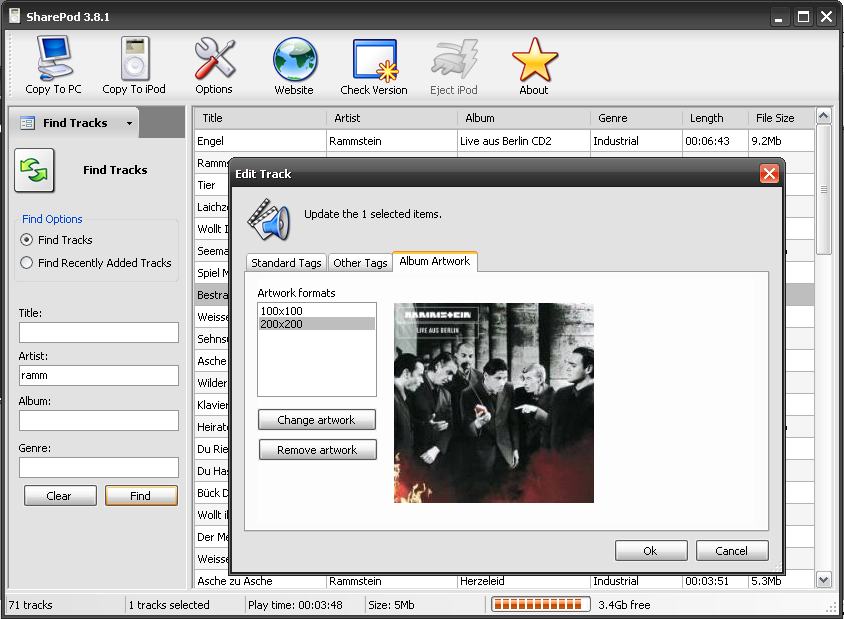This screenshot has width=844, height=619.
Task: Select the 200x200 artwork format
Action: tap(316, 324)
